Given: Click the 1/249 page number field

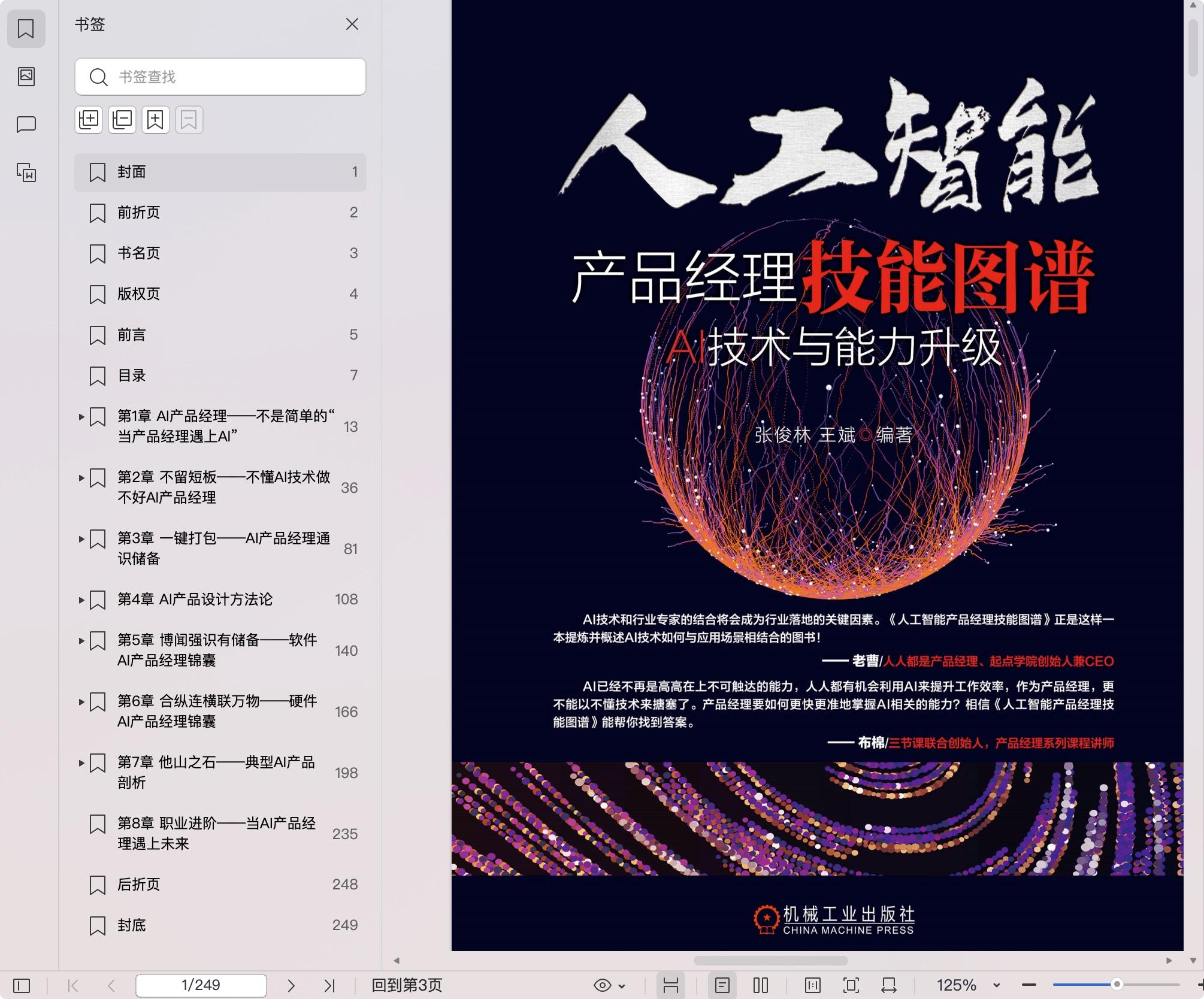Looking at the screenshot, I should coord(201,985).
